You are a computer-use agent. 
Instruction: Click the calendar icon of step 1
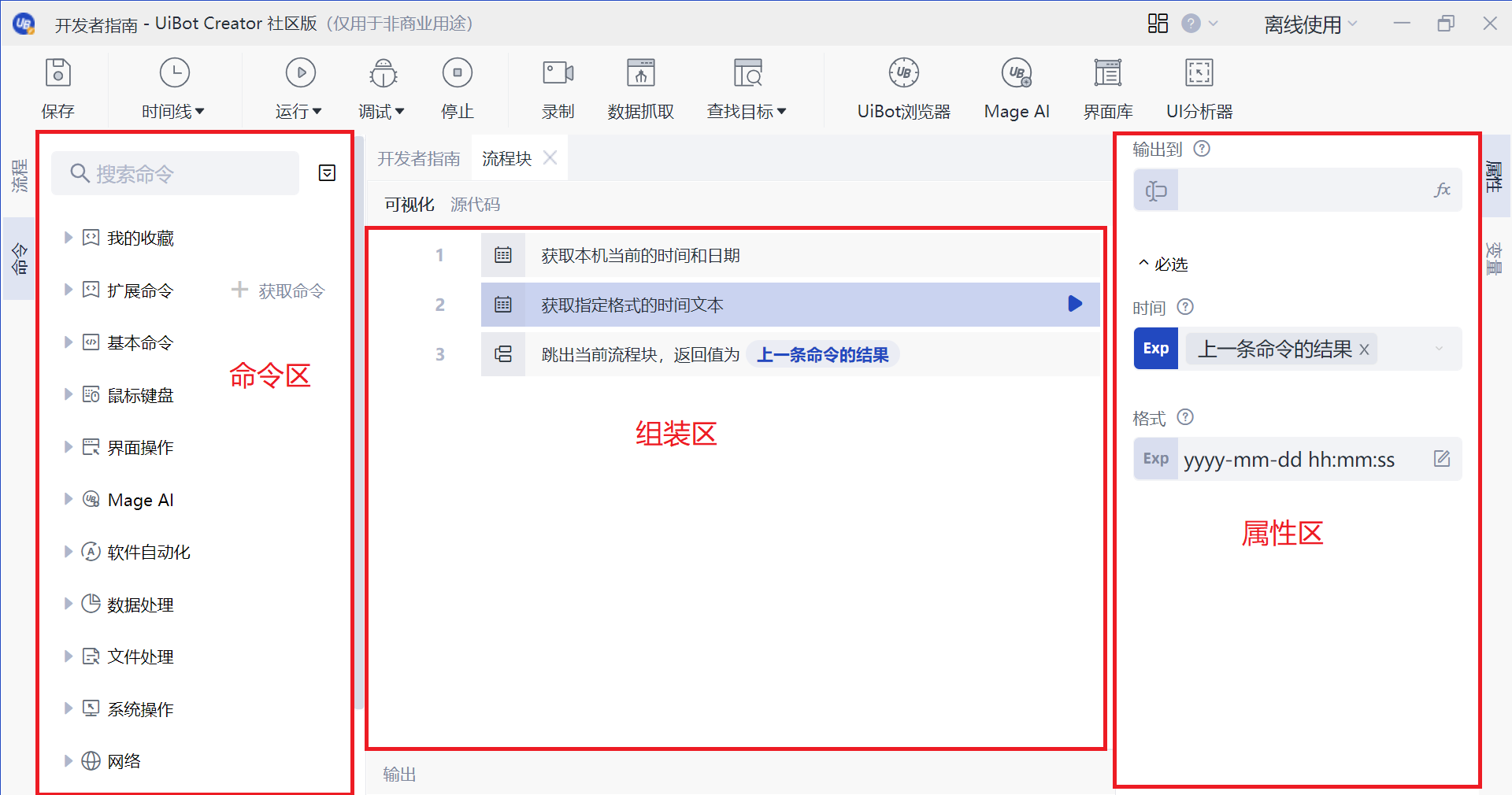click(x=503, y=255)
